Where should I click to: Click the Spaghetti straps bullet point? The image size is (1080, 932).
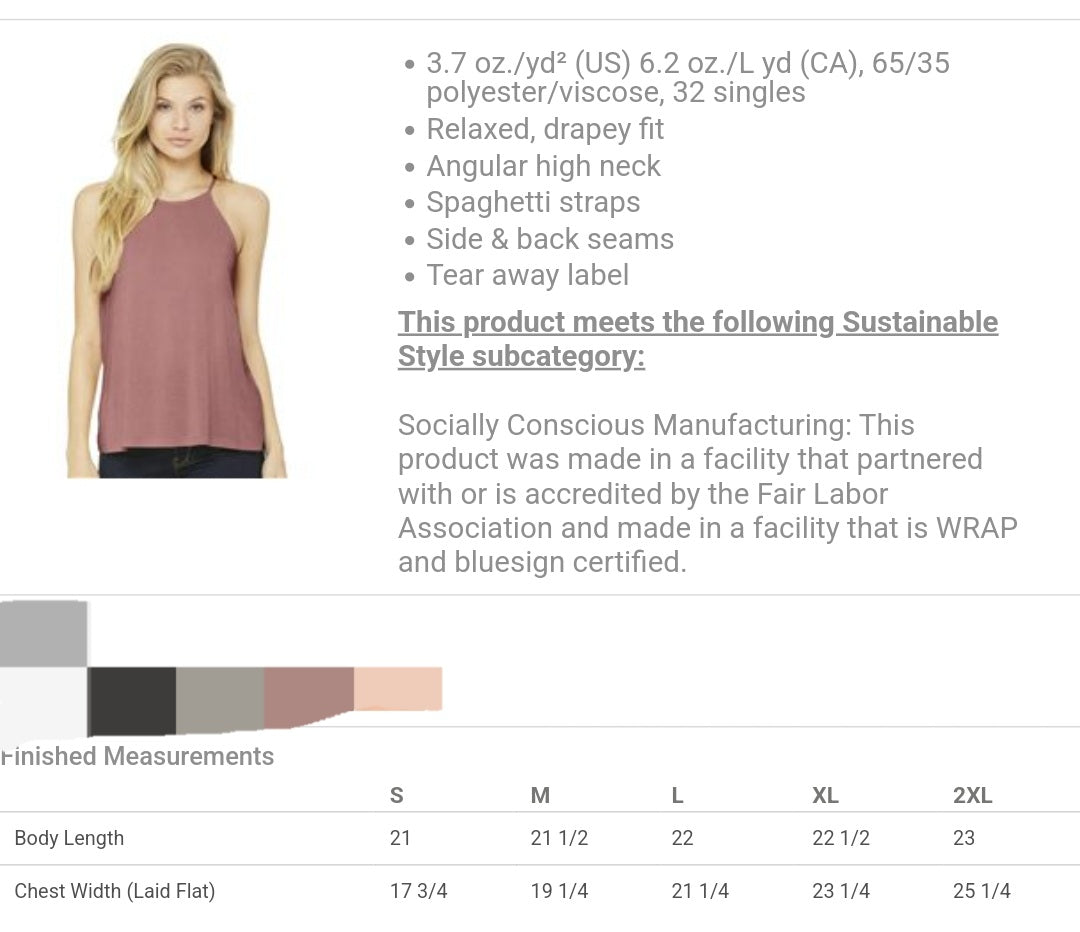point(533,202)
